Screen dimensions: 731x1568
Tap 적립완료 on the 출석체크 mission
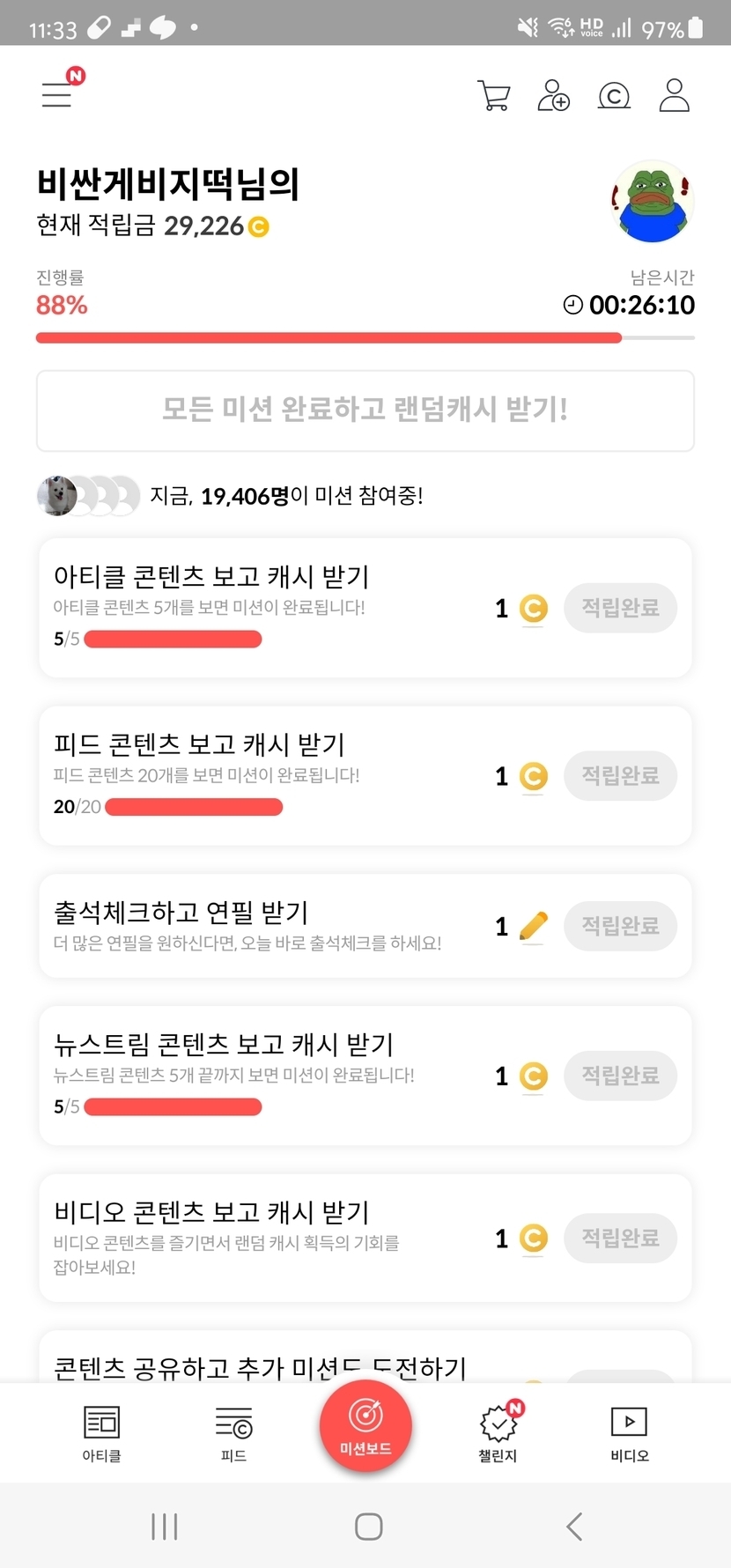(620, 926)
